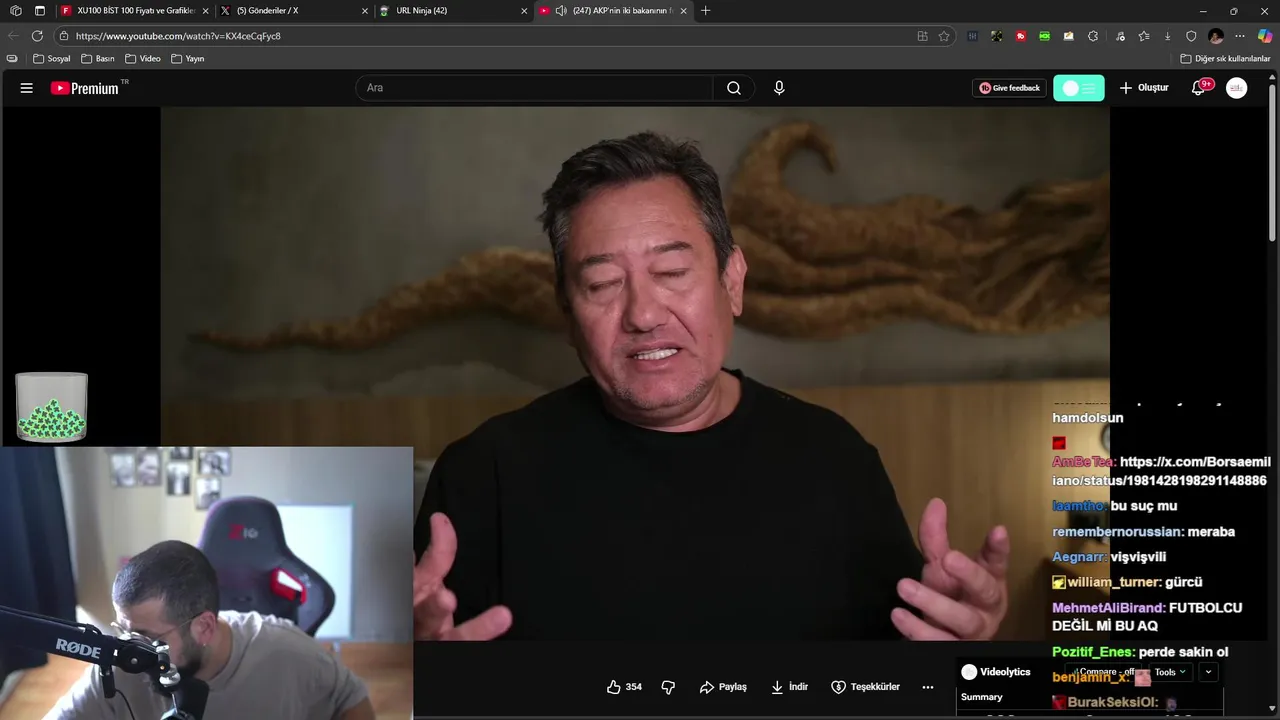Open Diğer sık kullanılanlar folder
Screen dimensions: 1280x720
coord(1225,59)
